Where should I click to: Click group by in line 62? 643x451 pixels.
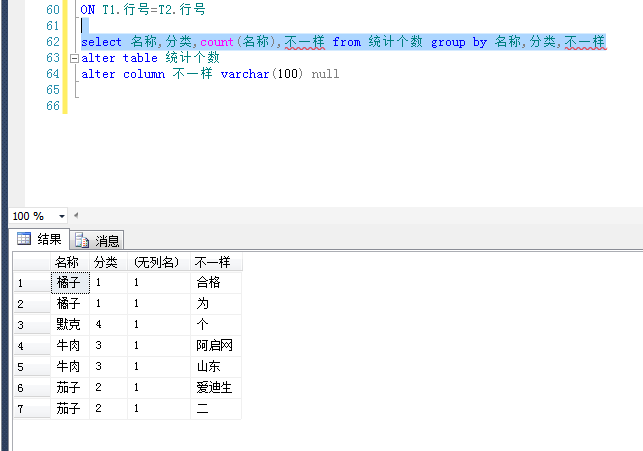tap(458, 42)
